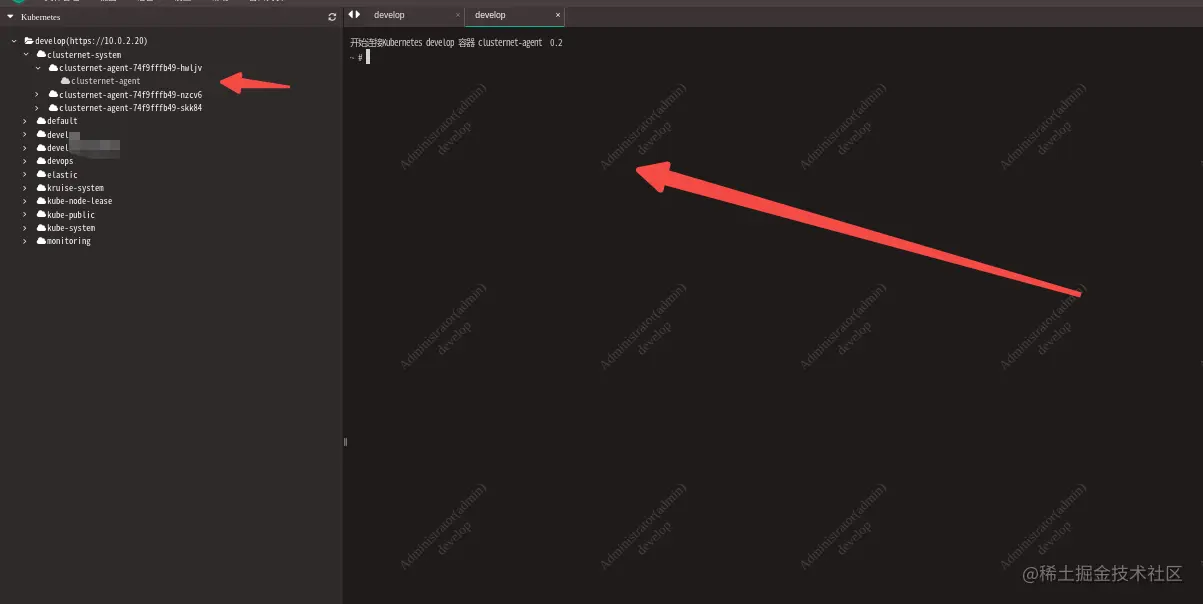Click the kube-system cloud icon
1203x604 pixels.
click(41, 228)
